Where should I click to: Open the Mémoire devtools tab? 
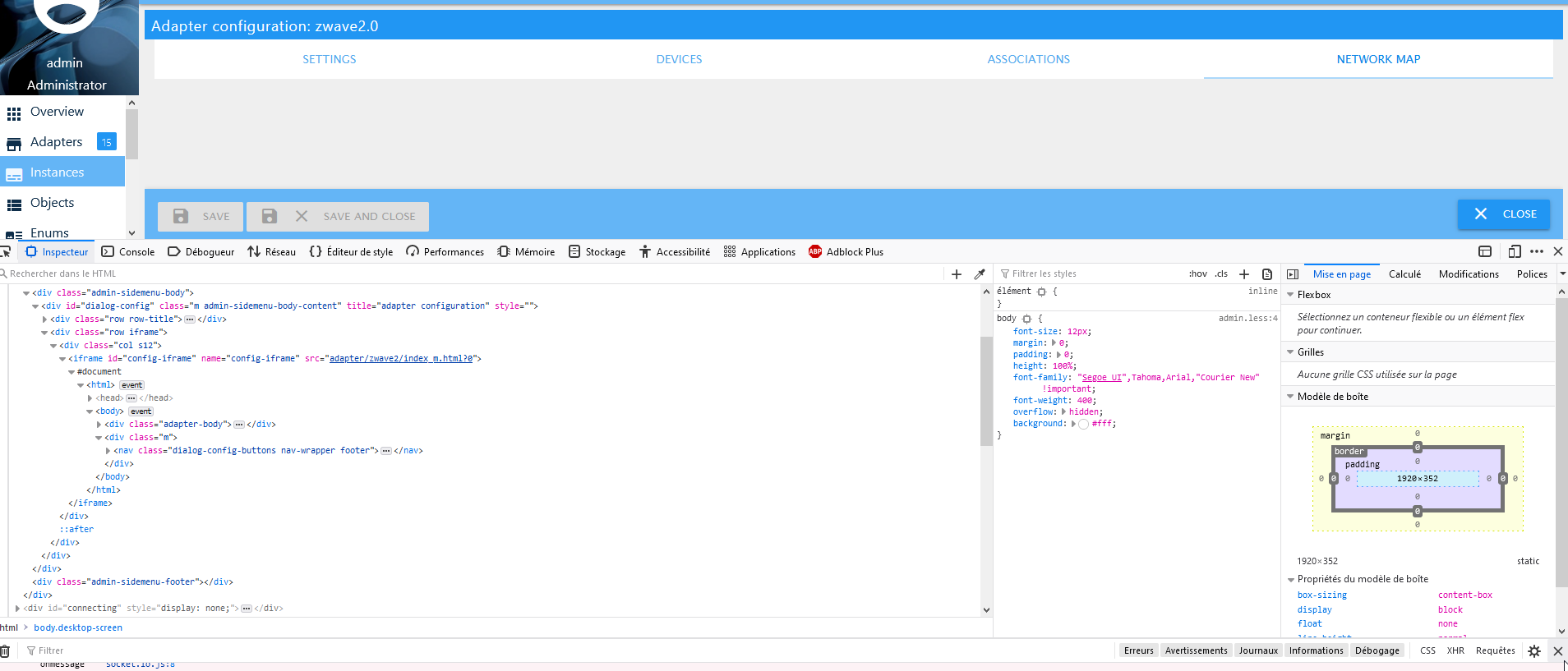tap(526, 252)
